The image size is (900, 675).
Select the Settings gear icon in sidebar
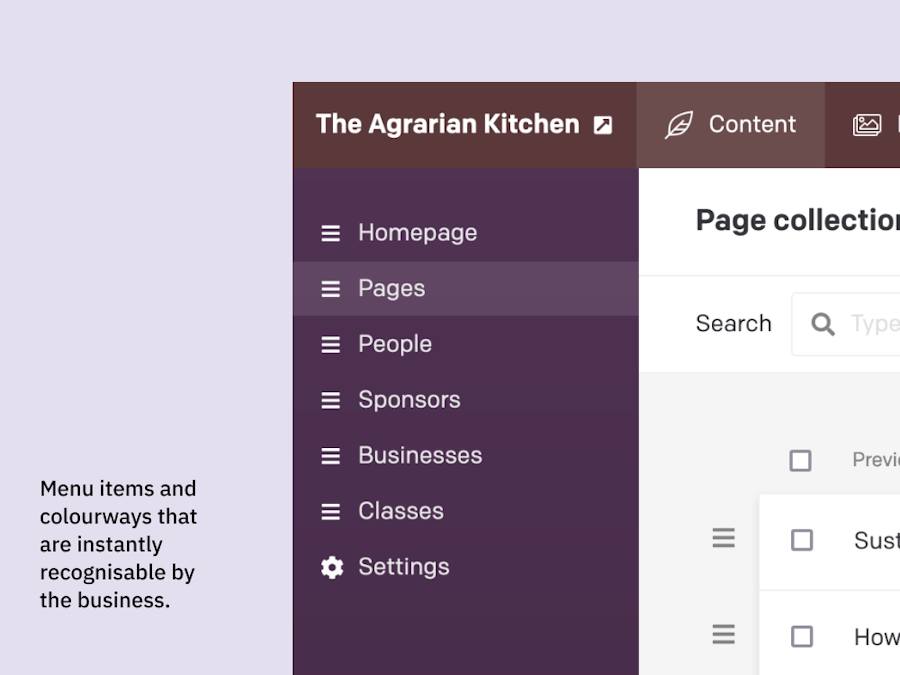[x=332, y=567]
